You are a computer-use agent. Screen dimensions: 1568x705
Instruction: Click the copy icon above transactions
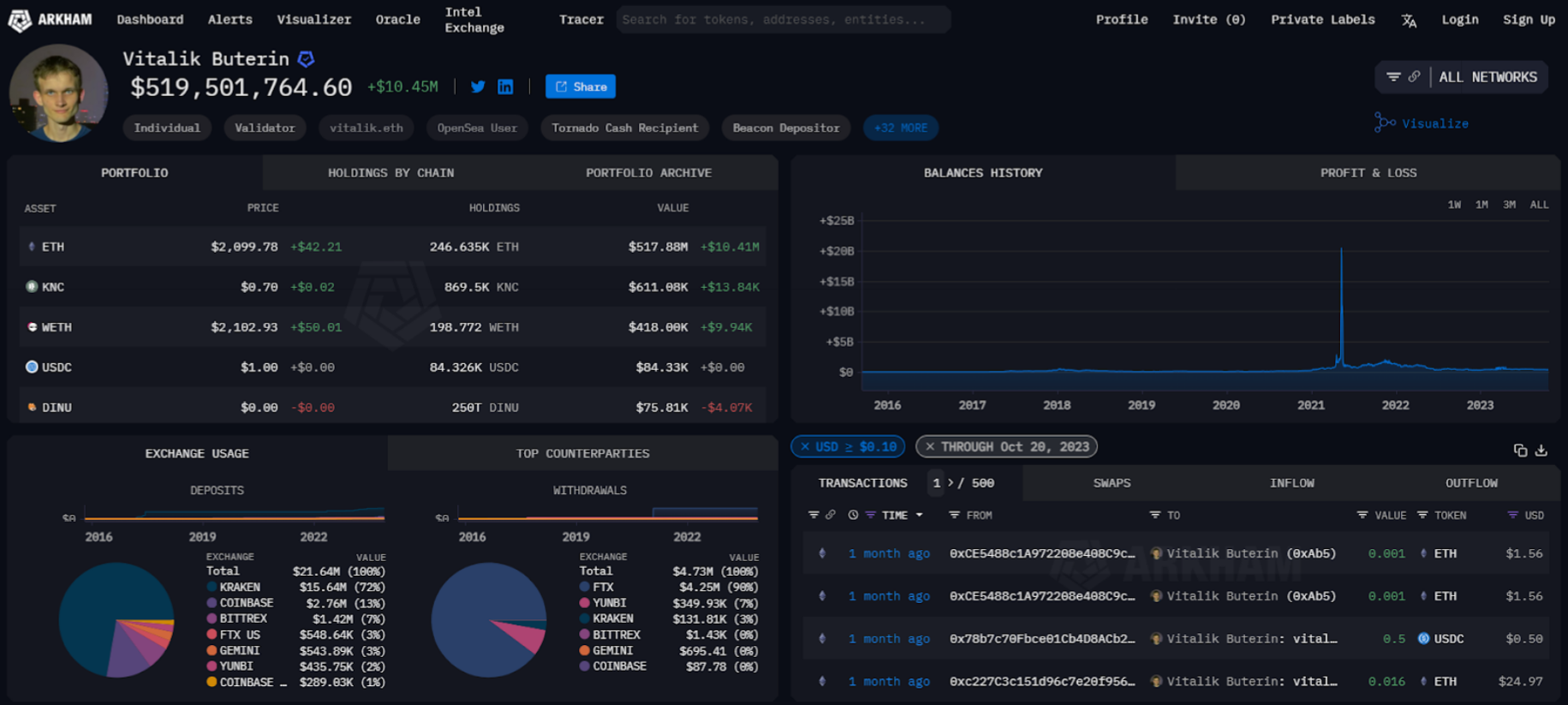click(1520, 450)
